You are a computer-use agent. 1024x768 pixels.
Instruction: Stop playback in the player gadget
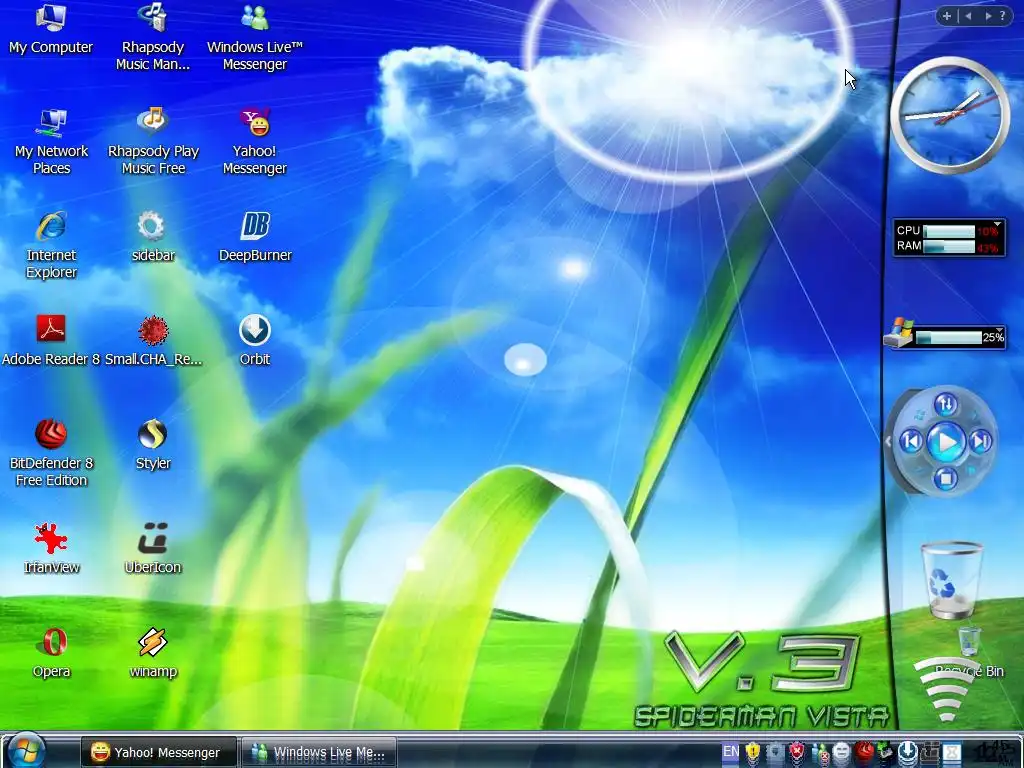[945, 479]
